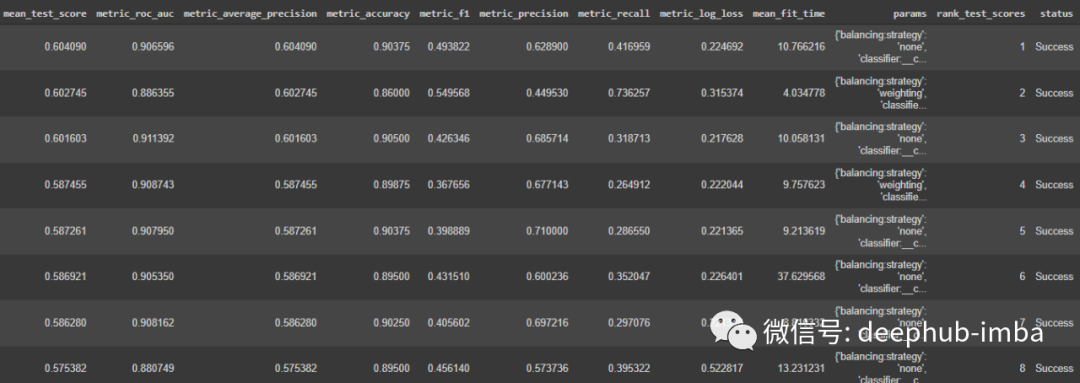Select the mean_fit_time column header

789,14
